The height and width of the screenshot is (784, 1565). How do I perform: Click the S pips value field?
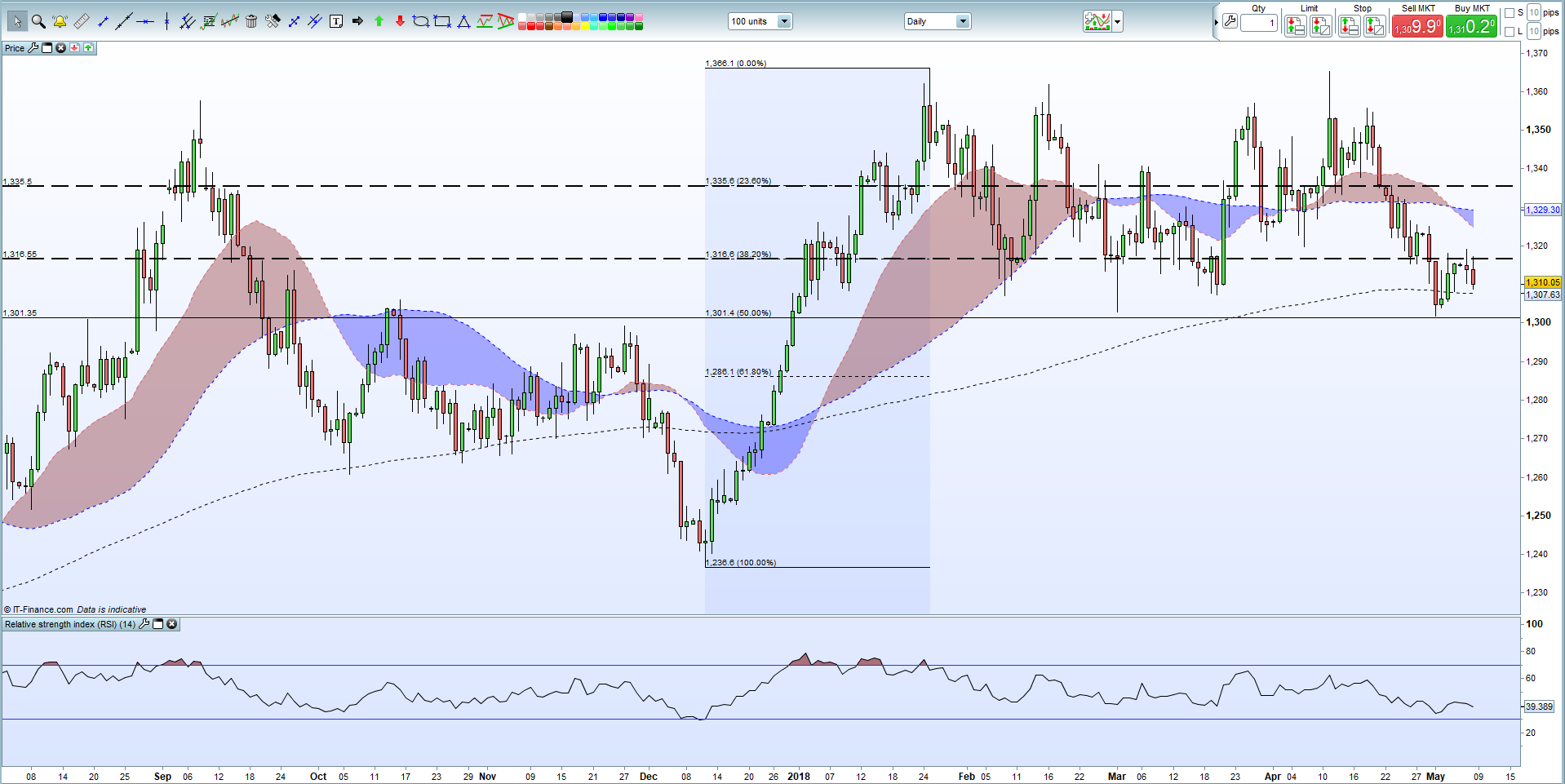[x=1534, y=12]
